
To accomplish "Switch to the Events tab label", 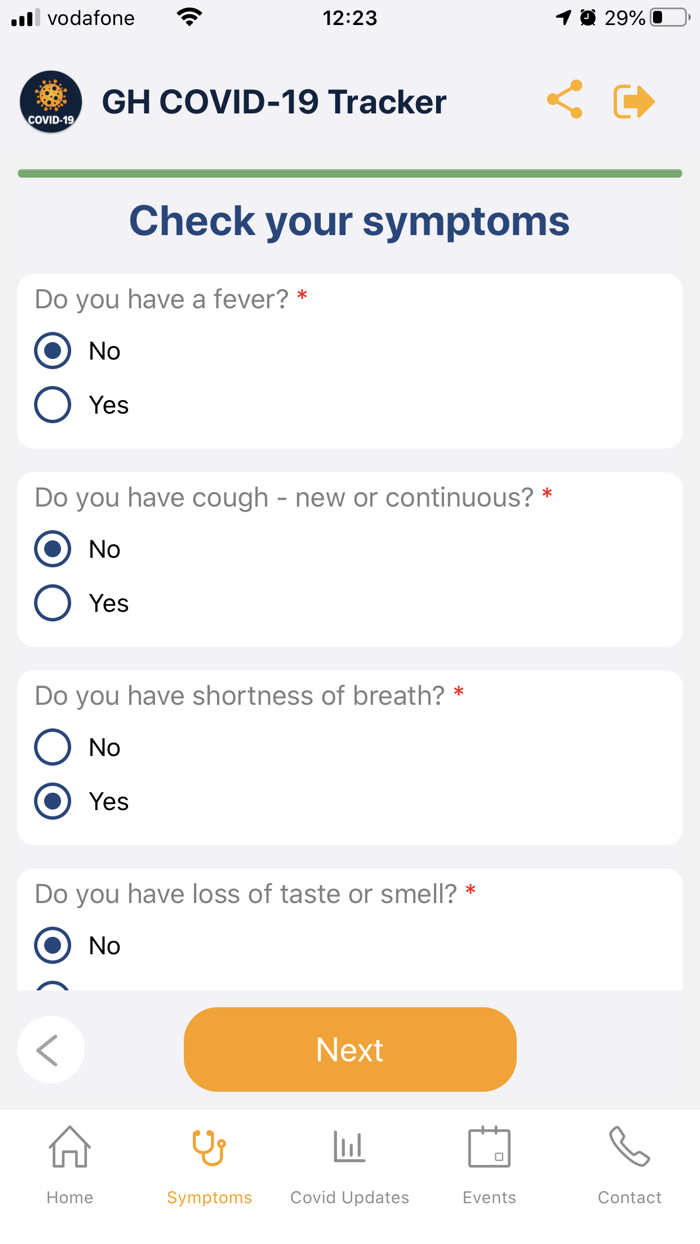I will [489, 1197].
